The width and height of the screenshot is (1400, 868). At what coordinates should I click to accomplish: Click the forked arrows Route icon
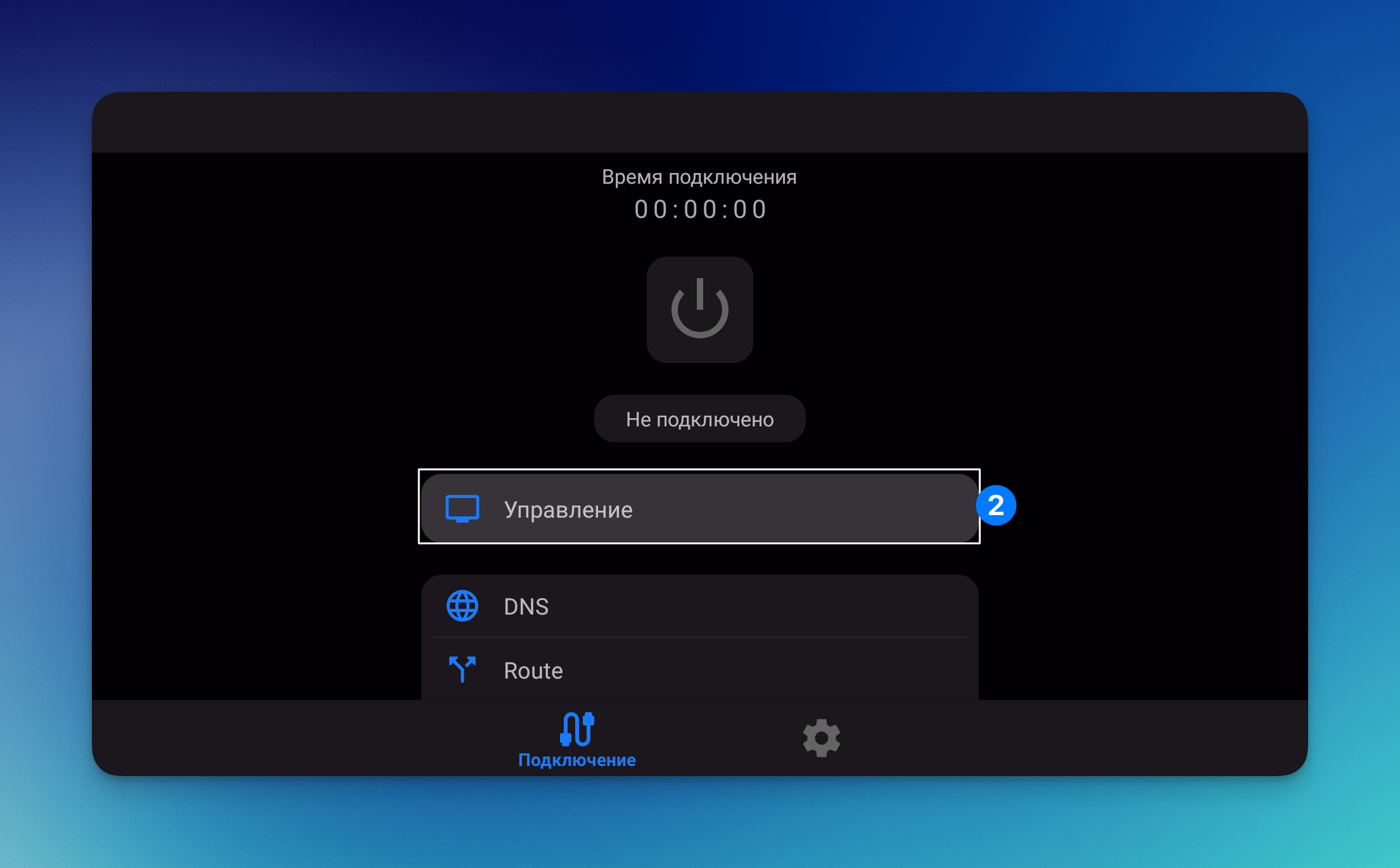[462, 668]
